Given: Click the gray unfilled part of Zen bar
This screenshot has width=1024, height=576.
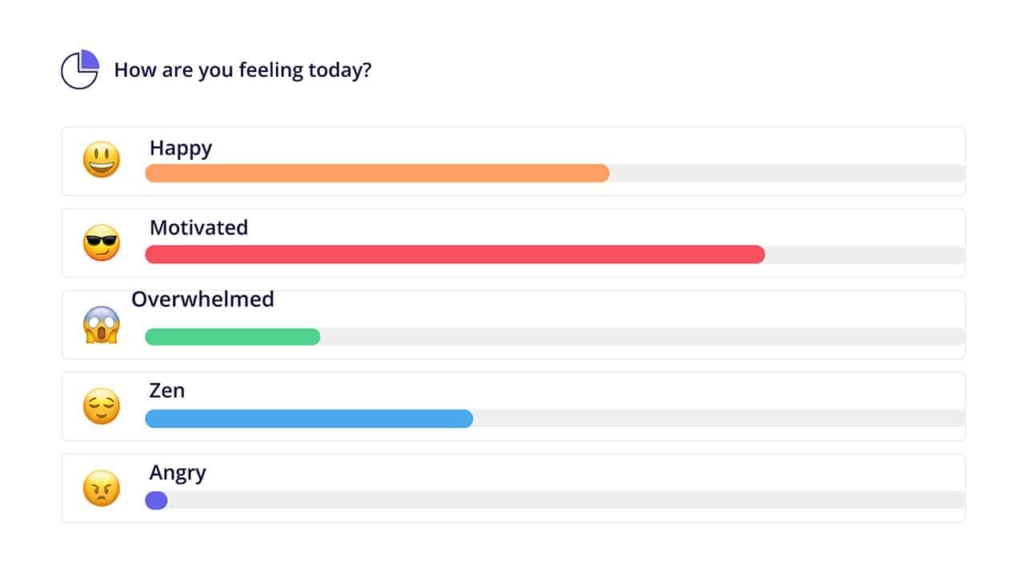Looking at the screenshot, I should (718, 418).
